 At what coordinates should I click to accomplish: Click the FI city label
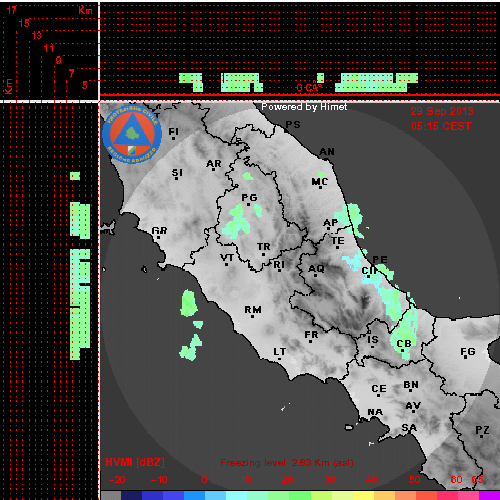coord(173,132)
